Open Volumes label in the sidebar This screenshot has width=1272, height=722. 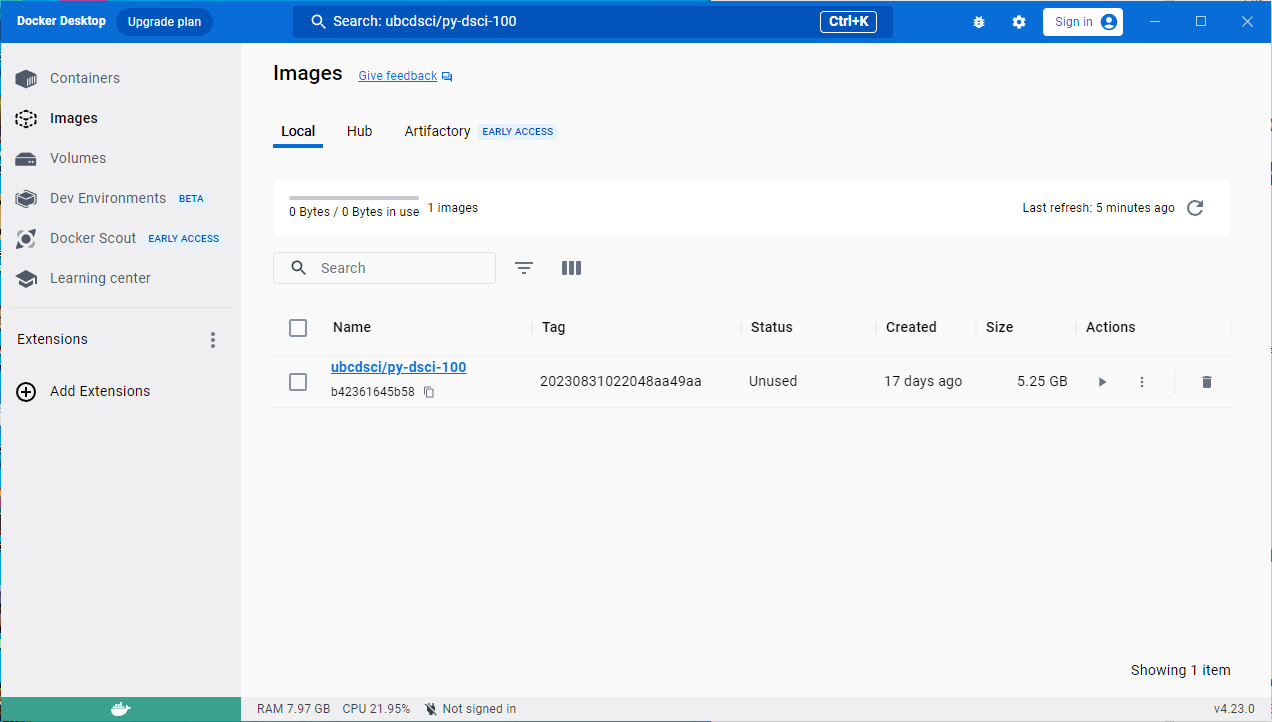coord(78,158)
